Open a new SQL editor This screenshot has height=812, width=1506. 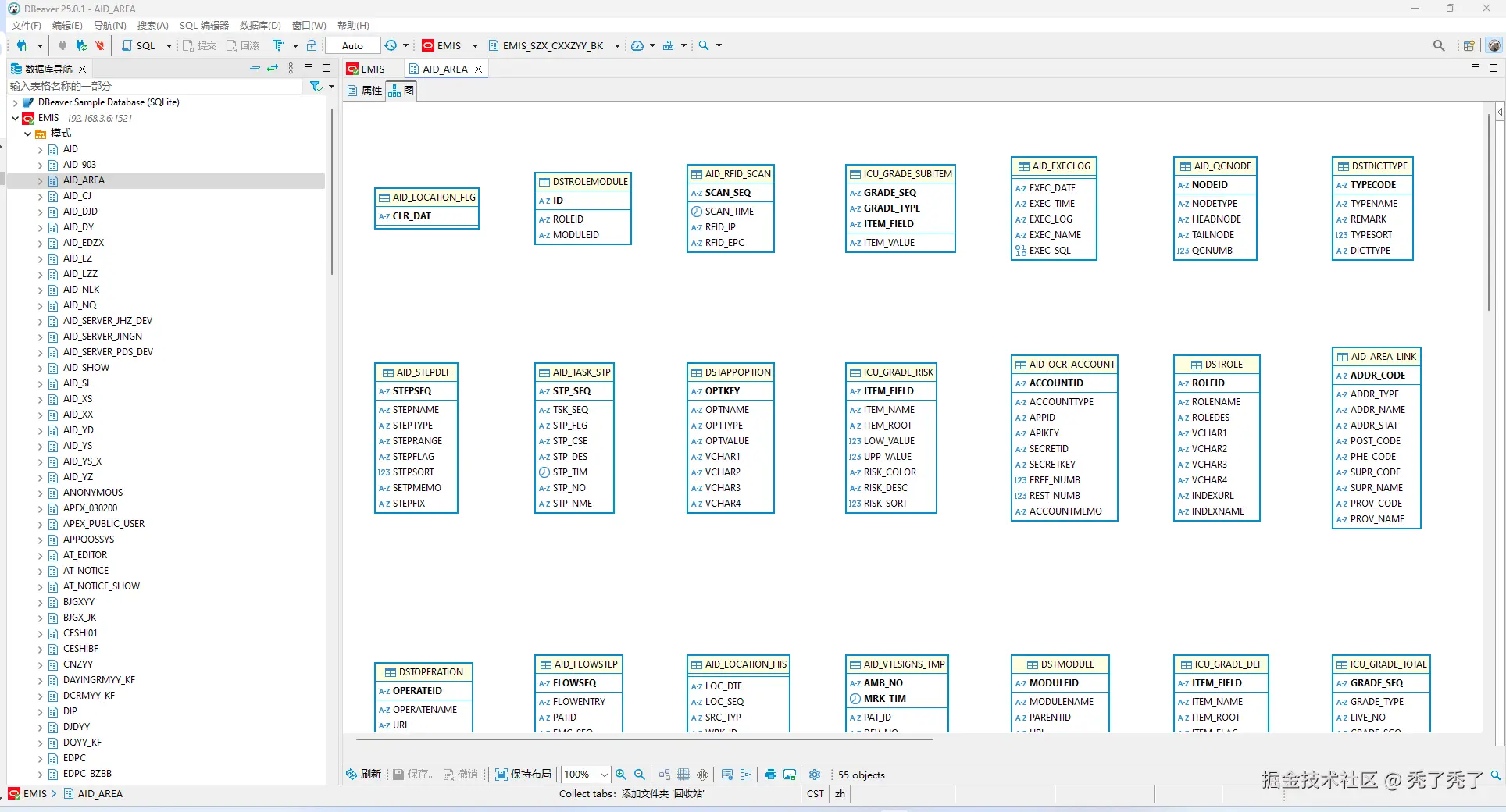[139, 45]
